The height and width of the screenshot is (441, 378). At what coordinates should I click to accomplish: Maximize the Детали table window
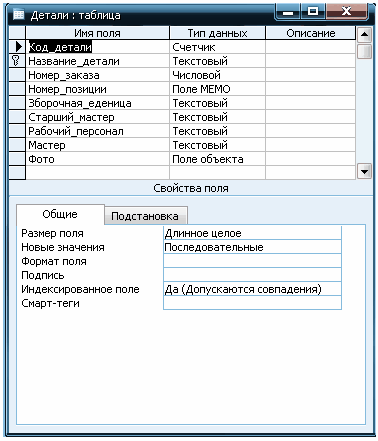click(x=313, y=12)
